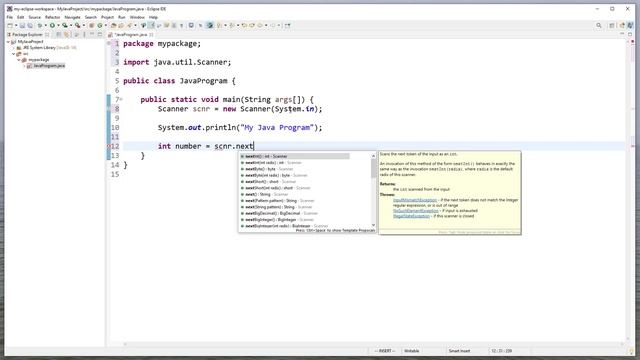640x360 pixels.
Task: Open the Navigate menu
Action: (x=72, y=17)
